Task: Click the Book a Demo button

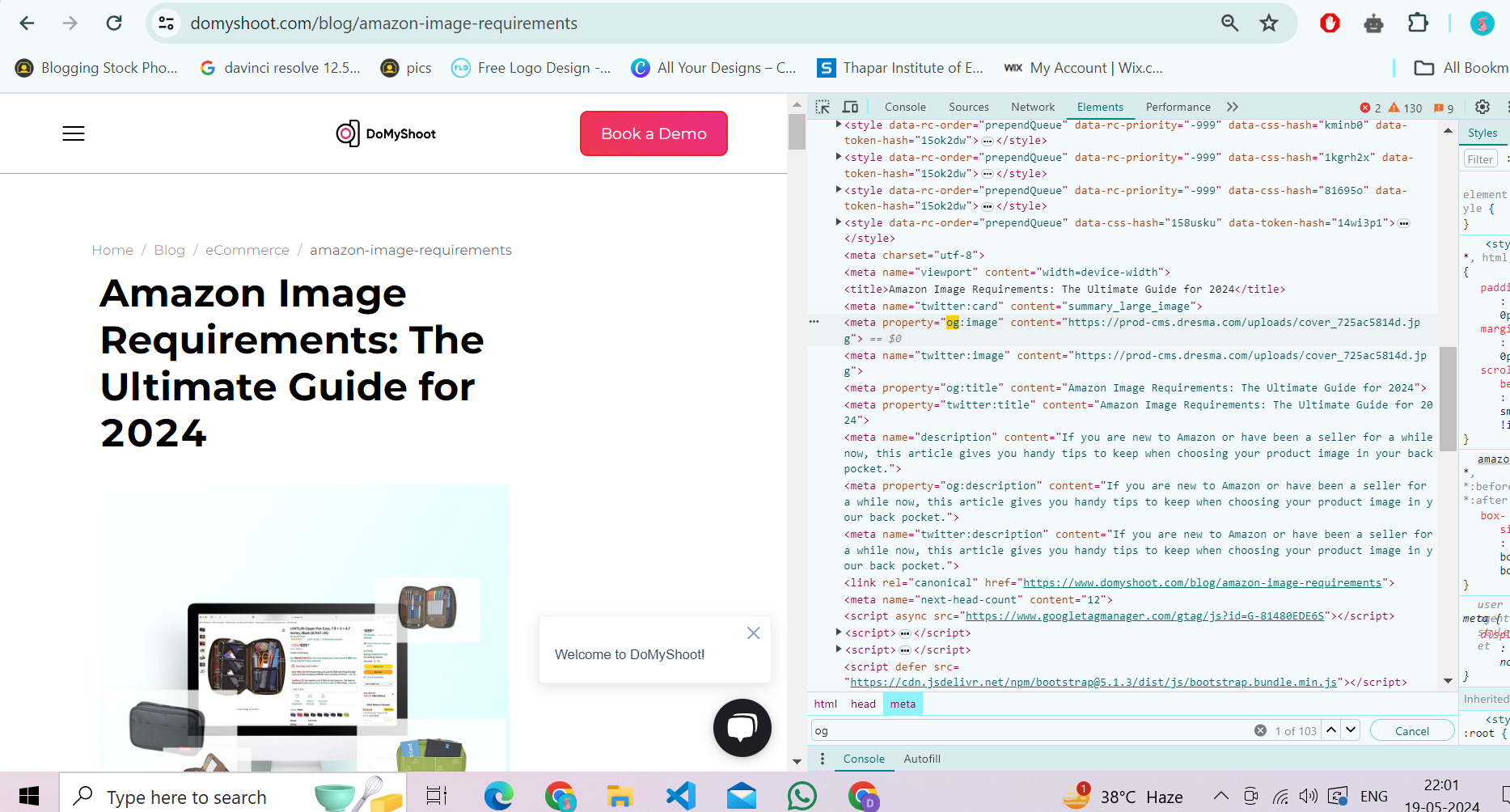Action: 653,133
